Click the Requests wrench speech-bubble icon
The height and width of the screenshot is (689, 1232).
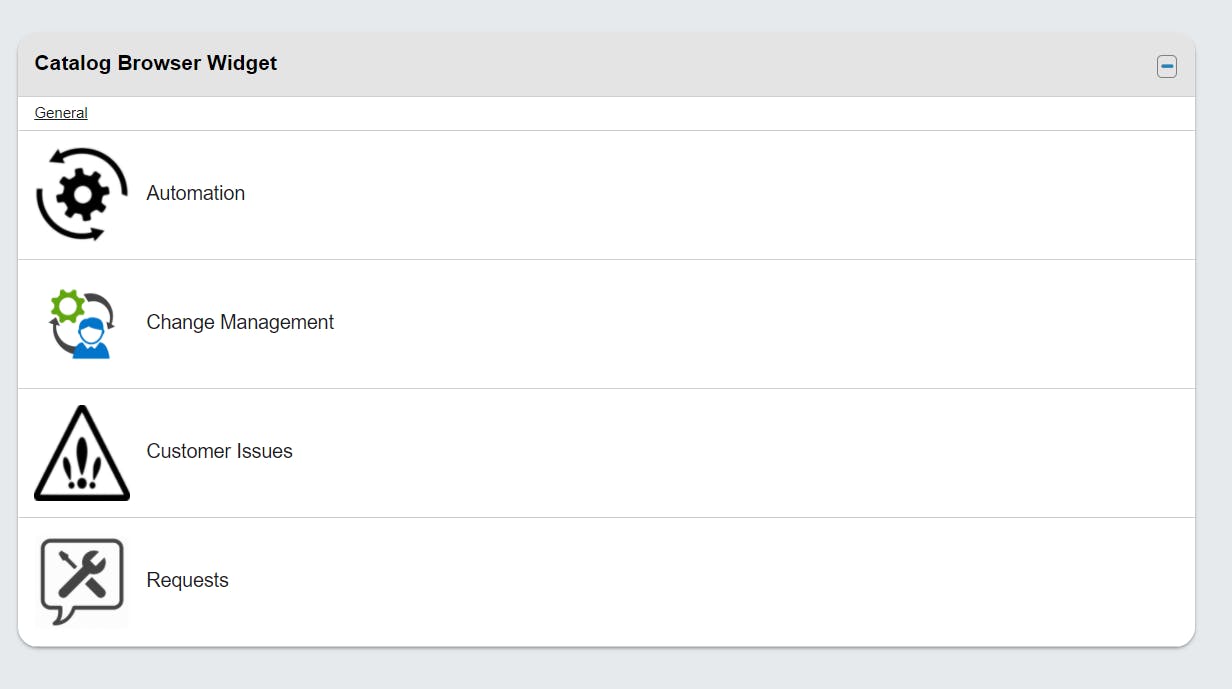82,581
